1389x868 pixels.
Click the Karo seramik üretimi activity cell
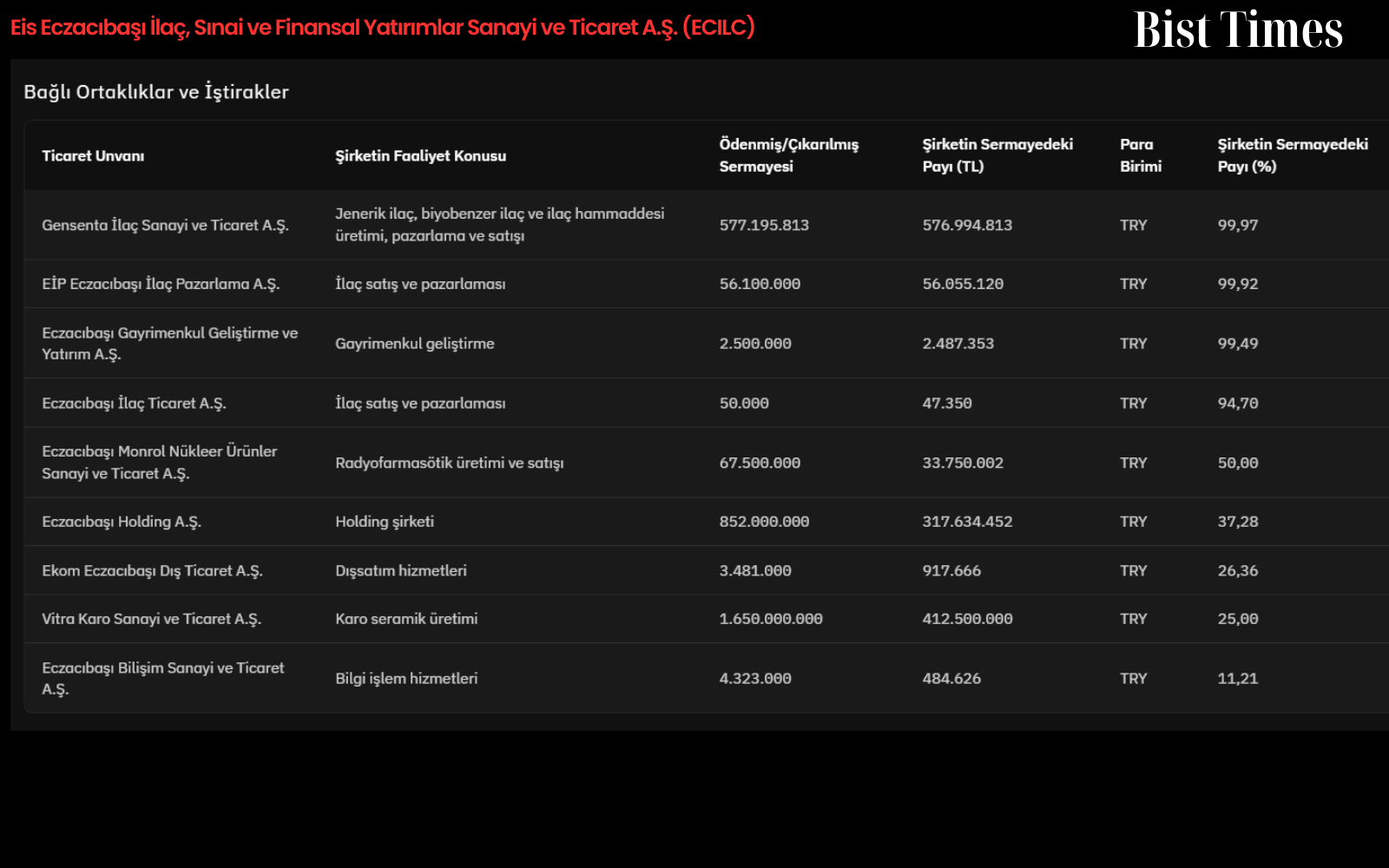pos(406,619)
